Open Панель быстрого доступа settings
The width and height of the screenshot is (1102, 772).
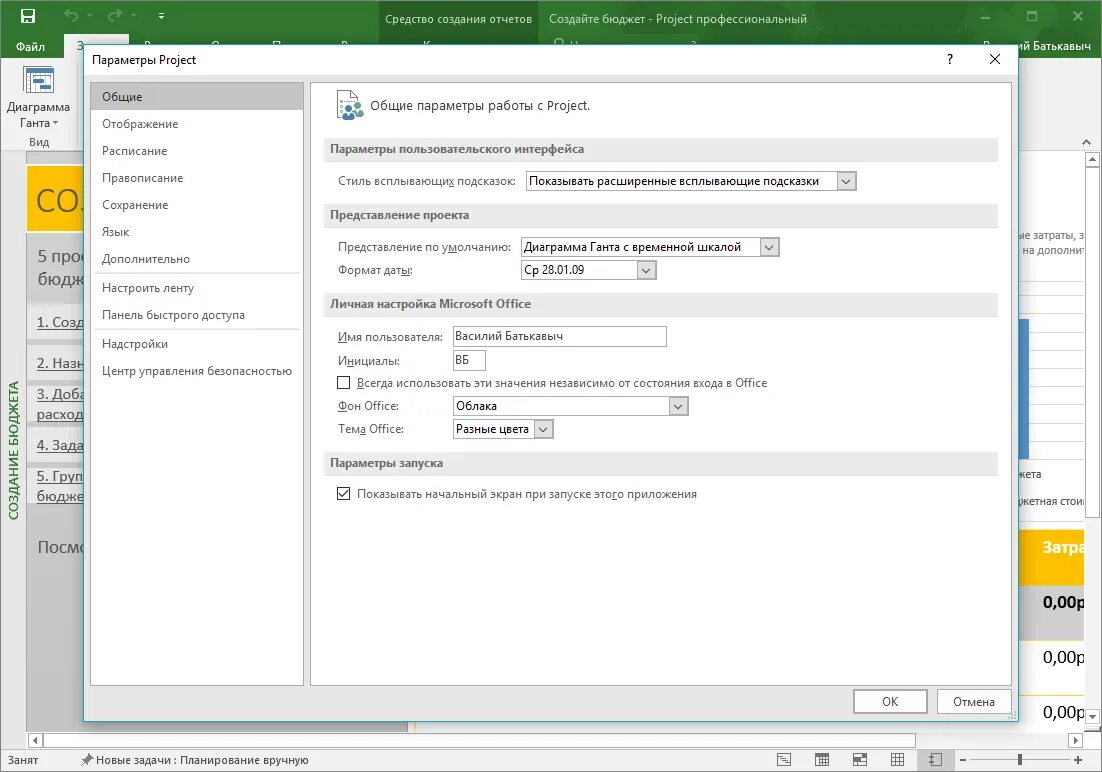[197, 315]
